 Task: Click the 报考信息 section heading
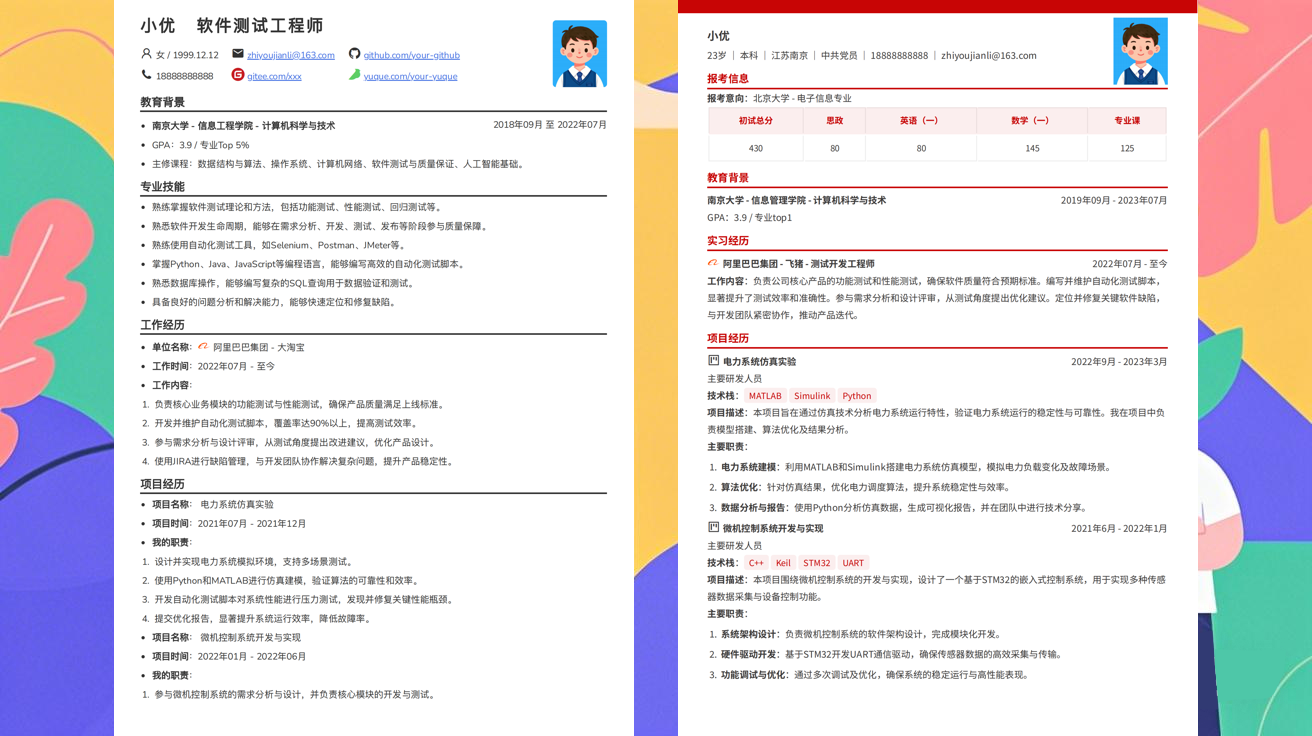click(728, 79)
